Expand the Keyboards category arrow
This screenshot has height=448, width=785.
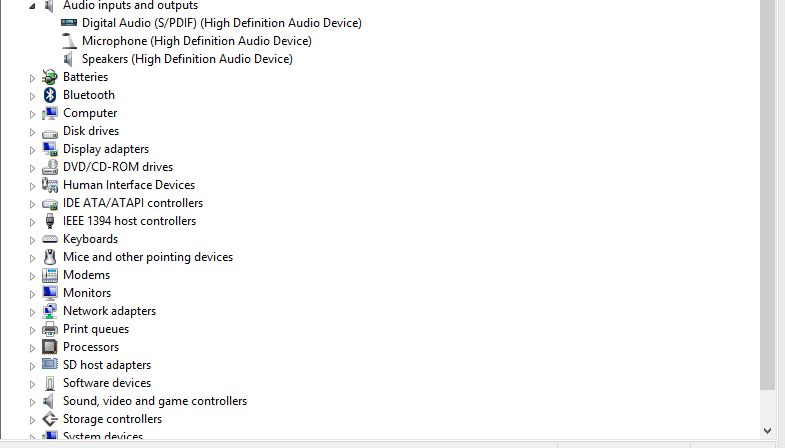pos(32,240)
